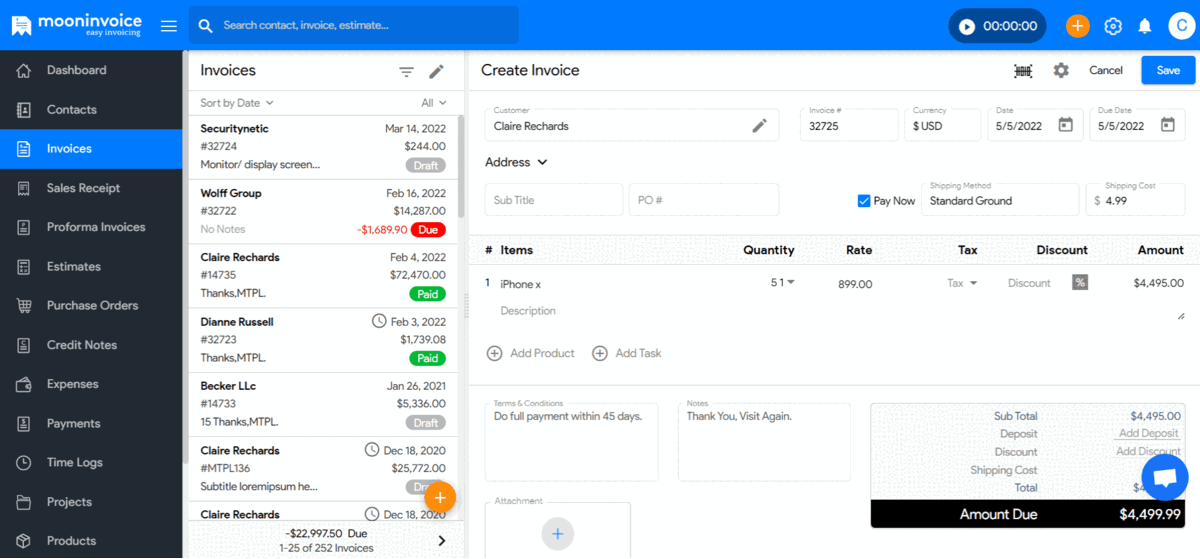Viewport: 1200px width, 559px height.
Task: Click the search magnifier icon
Action: [x=205, y=26]
